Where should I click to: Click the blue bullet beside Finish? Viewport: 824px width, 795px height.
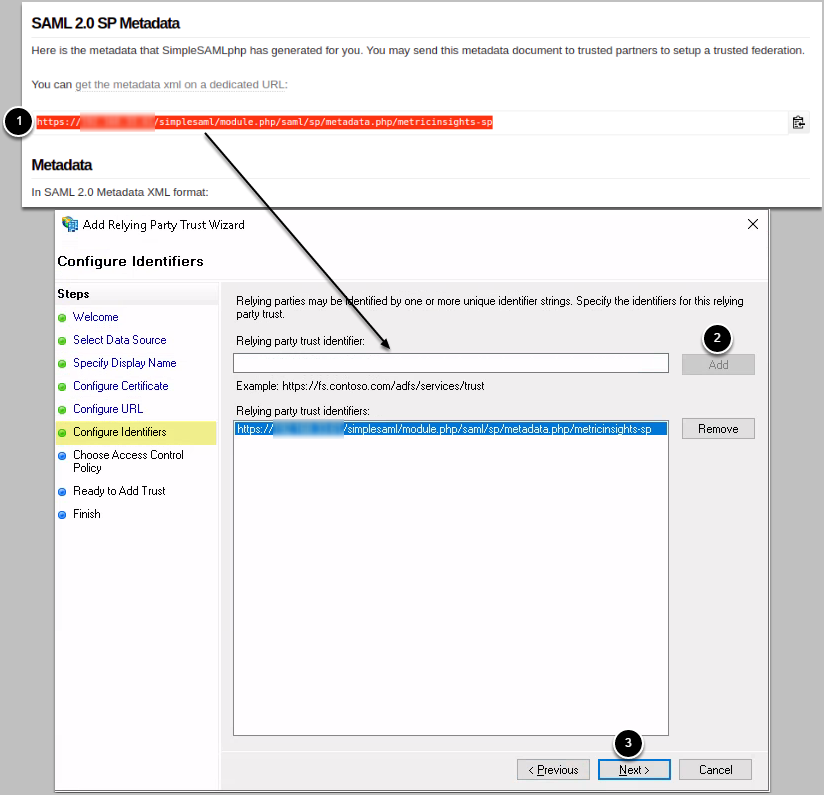(x=62, y=515)
